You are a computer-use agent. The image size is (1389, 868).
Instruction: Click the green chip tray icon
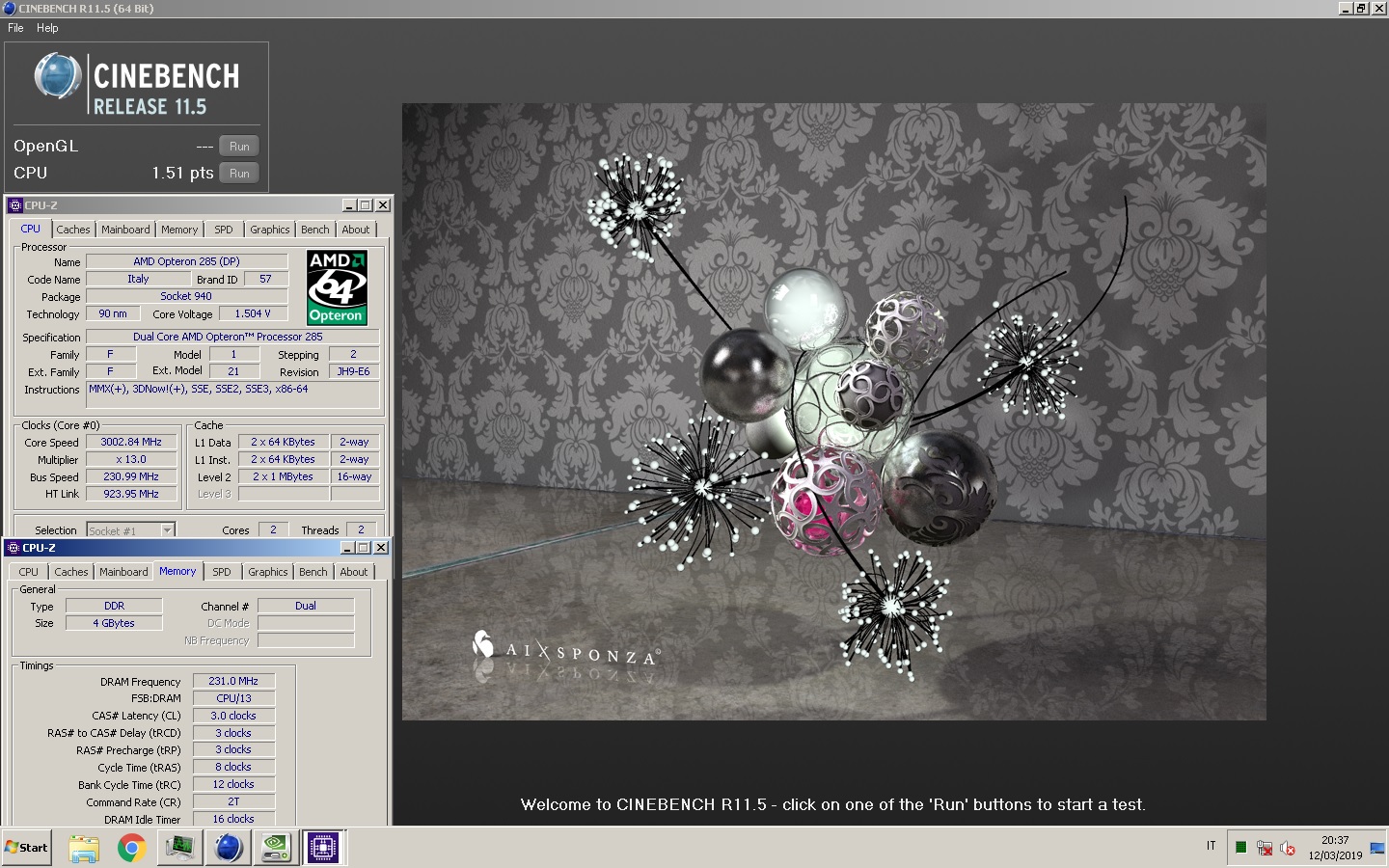tap(1240, 848)
